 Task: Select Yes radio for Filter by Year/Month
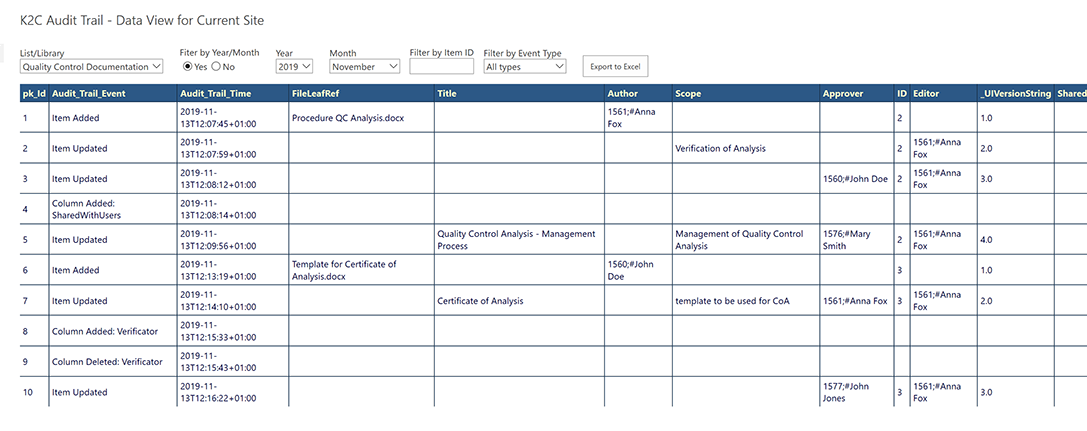(187, 67)
